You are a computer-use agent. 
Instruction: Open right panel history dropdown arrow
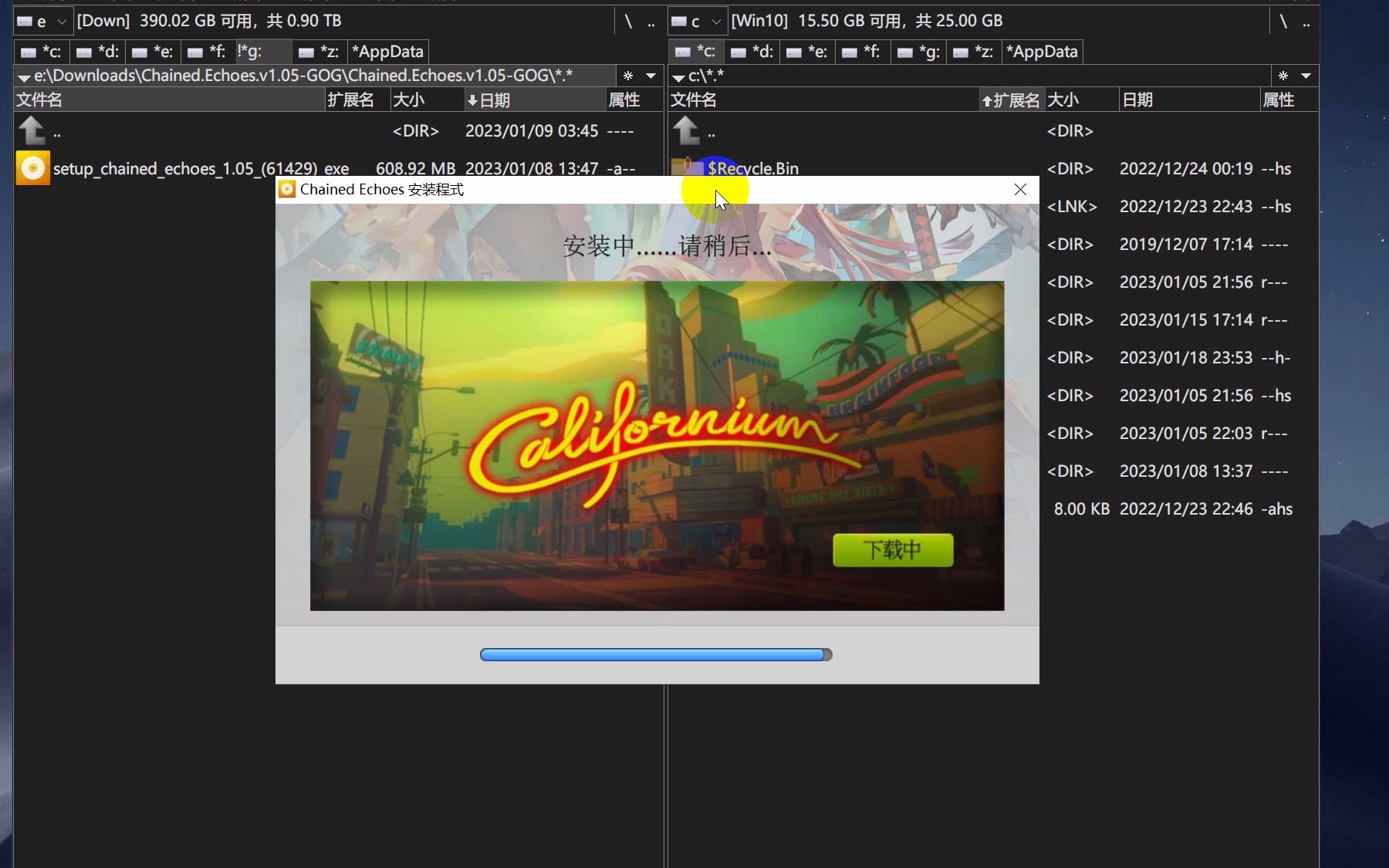tap(1306, 76)
